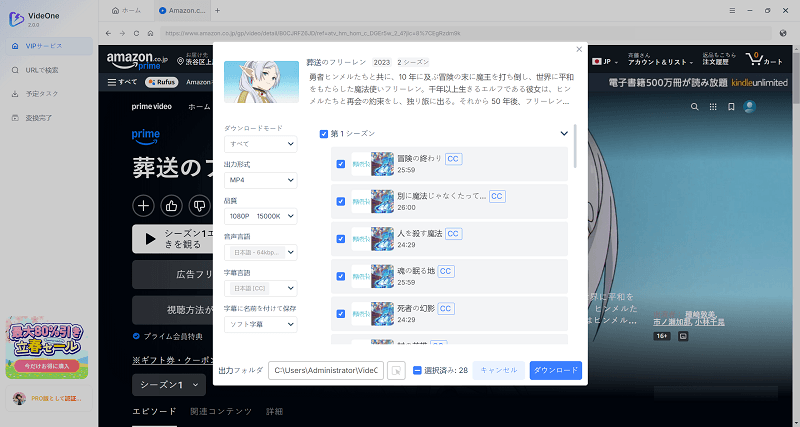The image size is (800, 427).
Task: Click the URL address field
Action: 465,33
